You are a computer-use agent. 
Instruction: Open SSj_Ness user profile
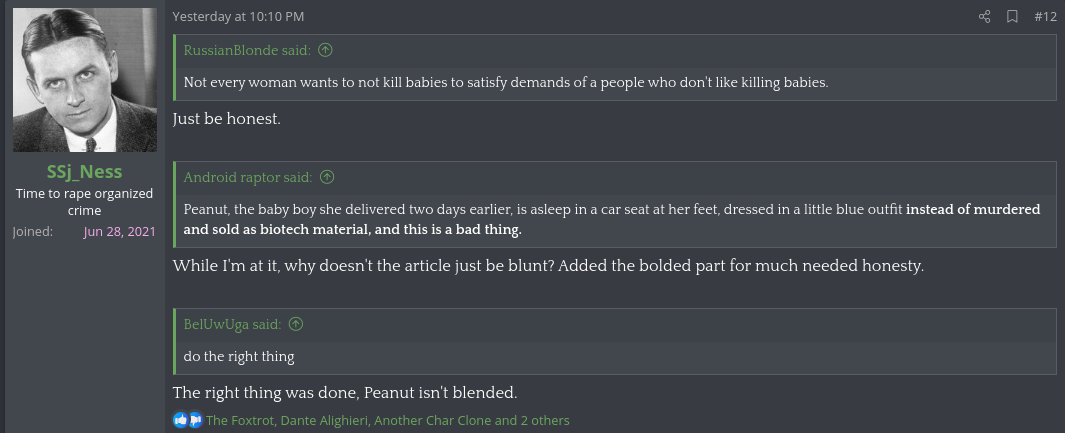coord(84,171)
